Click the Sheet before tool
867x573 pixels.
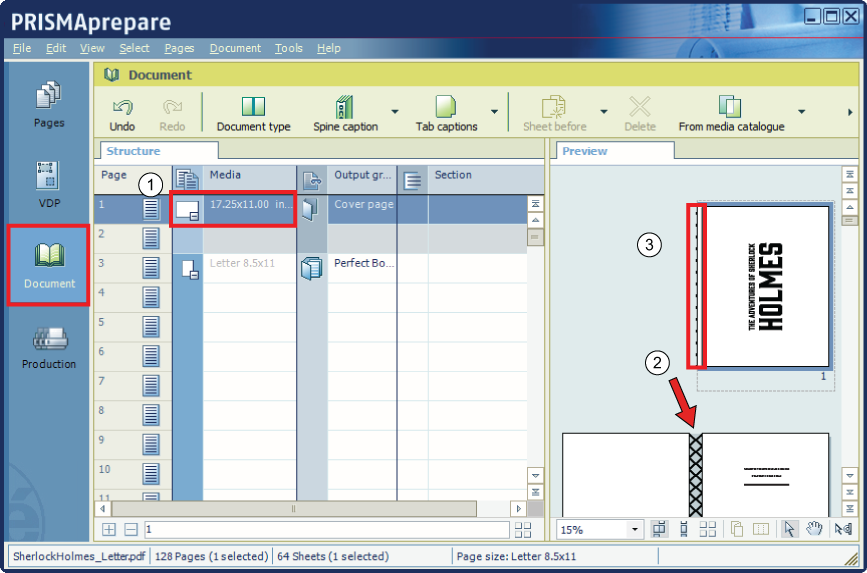pos(555,114)
